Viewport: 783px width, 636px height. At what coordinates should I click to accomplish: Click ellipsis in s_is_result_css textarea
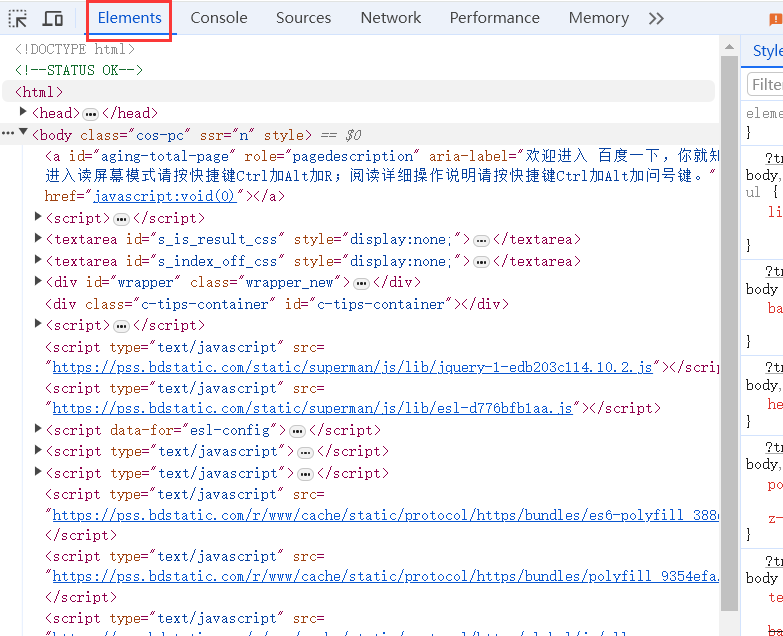481,241
